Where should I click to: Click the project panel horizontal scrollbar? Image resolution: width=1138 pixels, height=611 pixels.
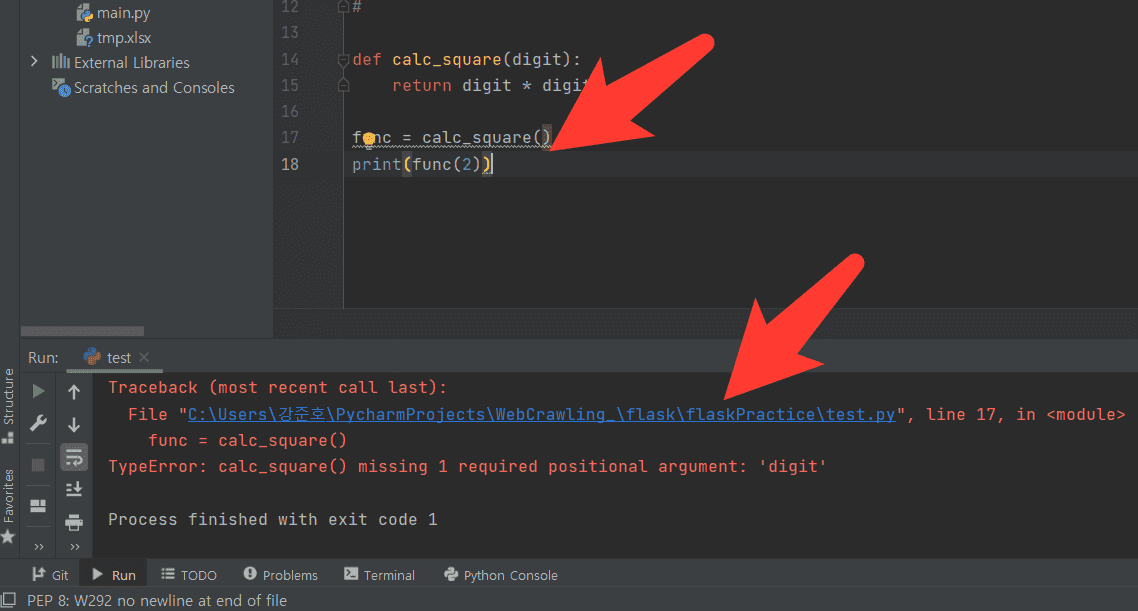coord(82,331)
